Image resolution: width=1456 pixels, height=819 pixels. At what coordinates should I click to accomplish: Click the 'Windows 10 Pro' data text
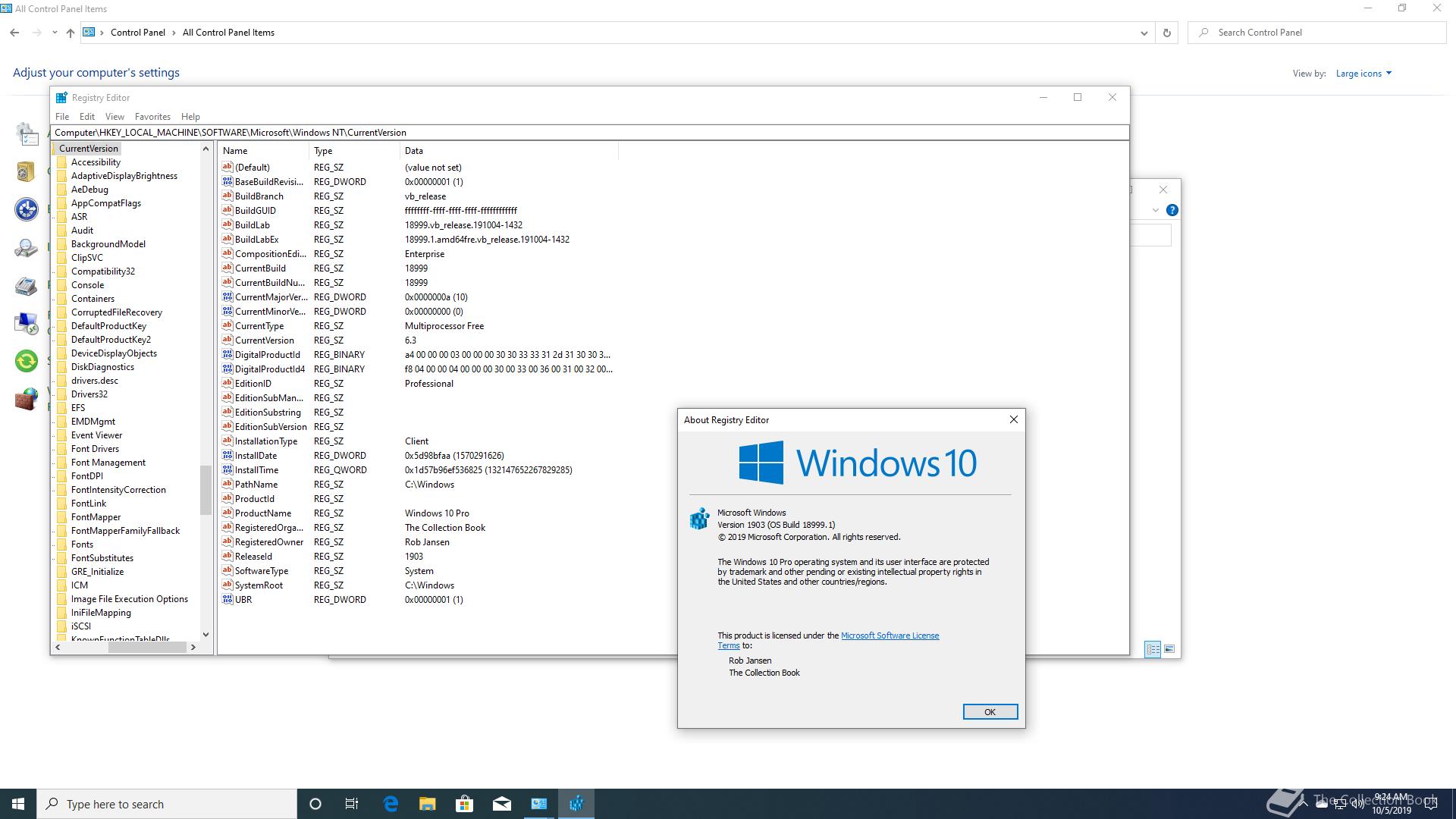tap(437, 513)
